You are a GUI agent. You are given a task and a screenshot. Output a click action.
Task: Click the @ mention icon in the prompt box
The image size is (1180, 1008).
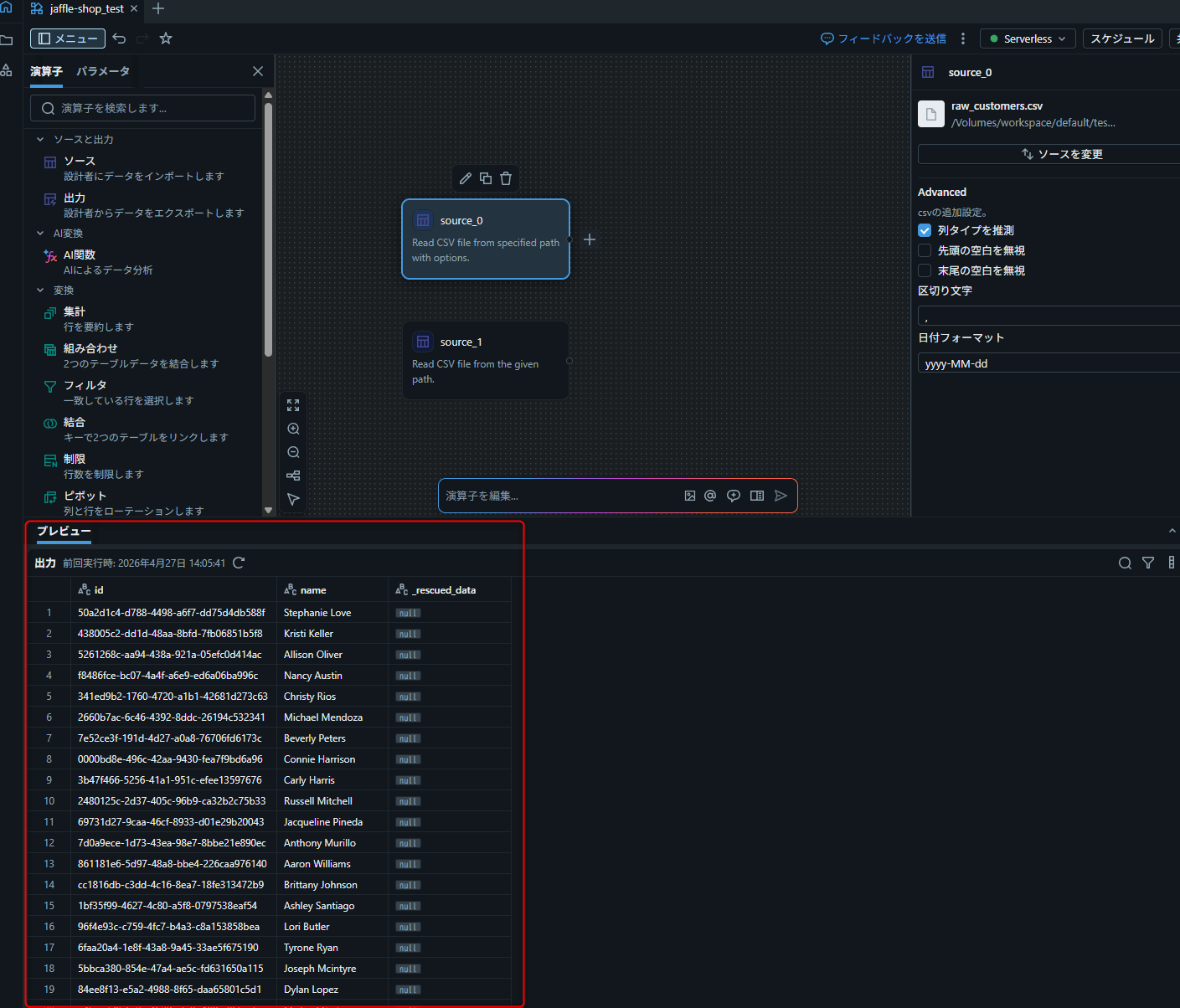click(x=710, y=496)
